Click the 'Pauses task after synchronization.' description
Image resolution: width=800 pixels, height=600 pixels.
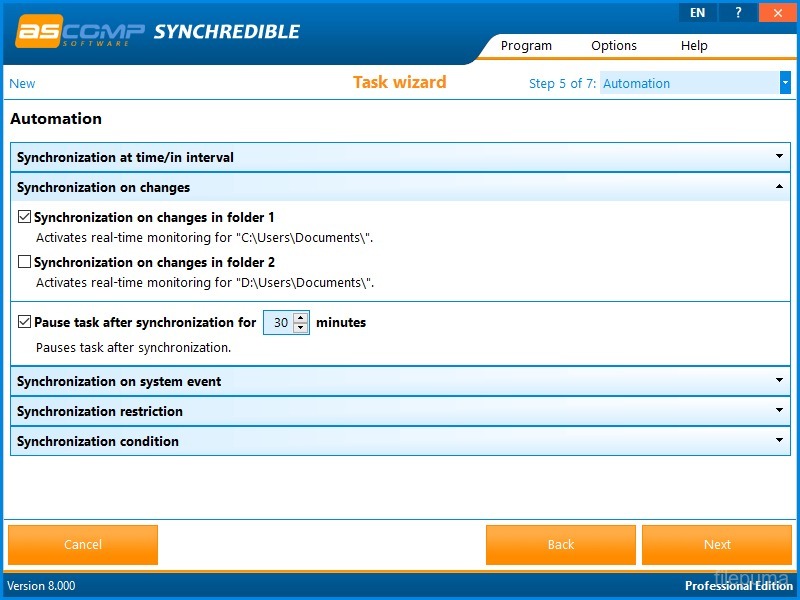[x=133, y=348]
